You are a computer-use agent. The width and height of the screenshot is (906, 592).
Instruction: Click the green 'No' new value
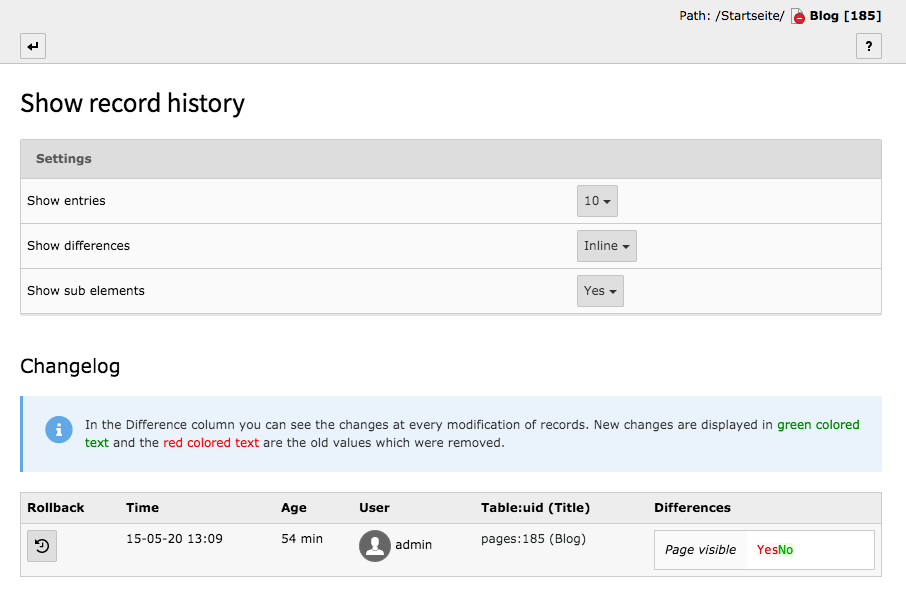[786, 550]
